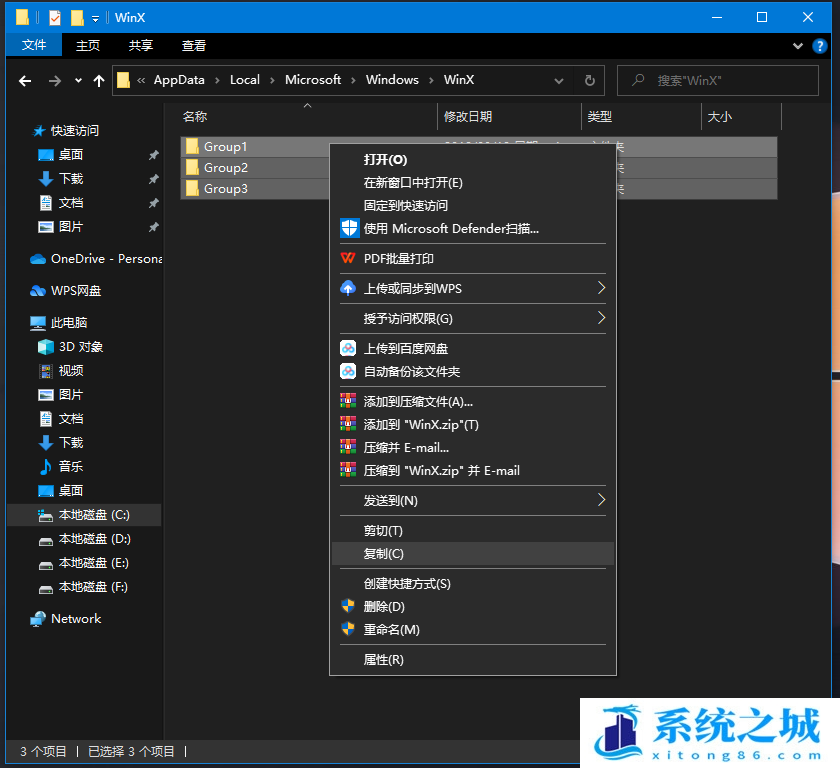The width and height of the screenshot is (840, 768).
Task: Select 此电脑 in the navigation pane
Action: (x=69, y=323)
